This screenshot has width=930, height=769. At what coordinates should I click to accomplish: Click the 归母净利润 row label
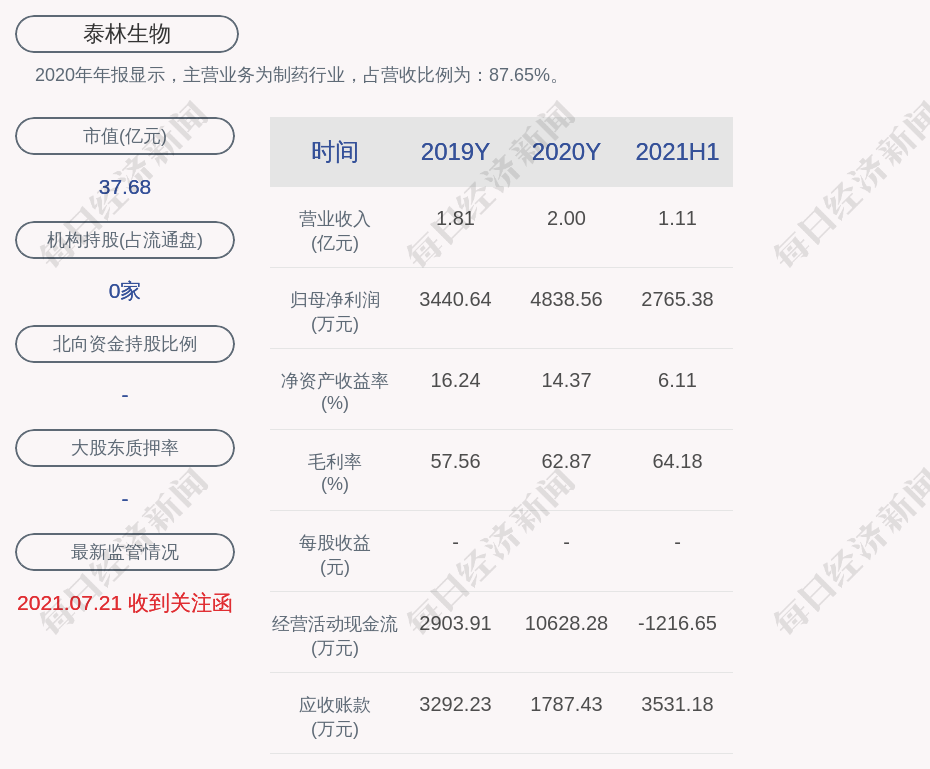[x=335, y=312]
